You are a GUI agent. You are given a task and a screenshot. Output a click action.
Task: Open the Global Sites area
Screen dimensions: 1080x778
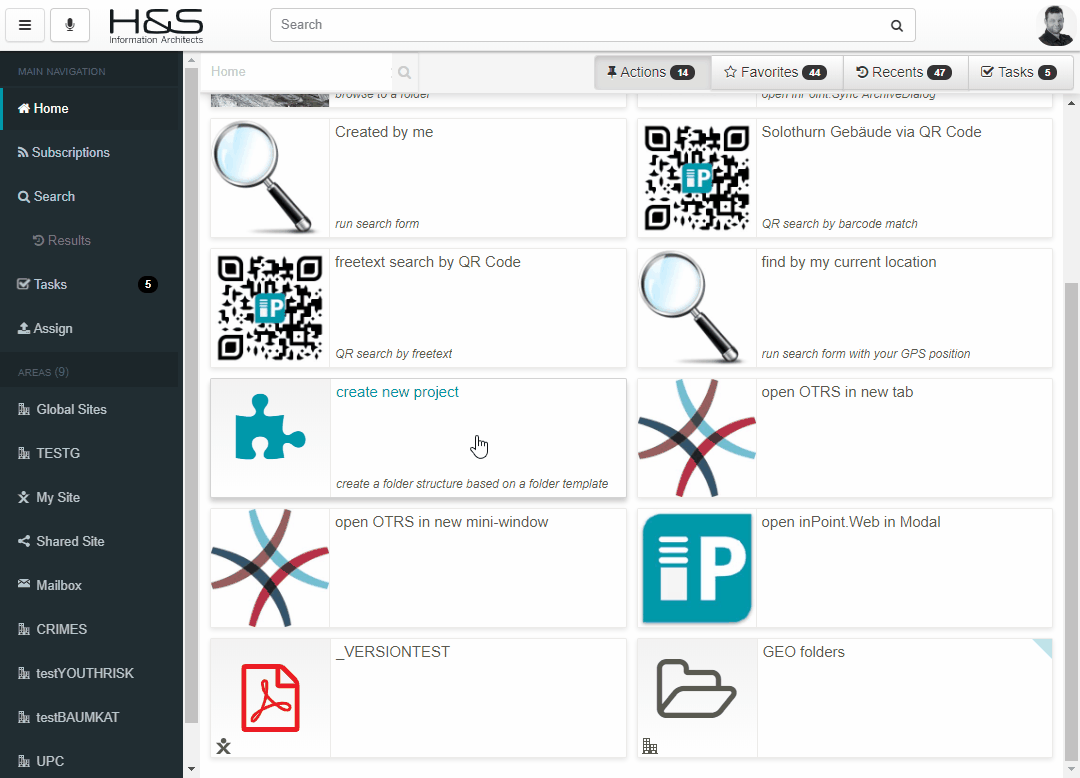(71, 410)
